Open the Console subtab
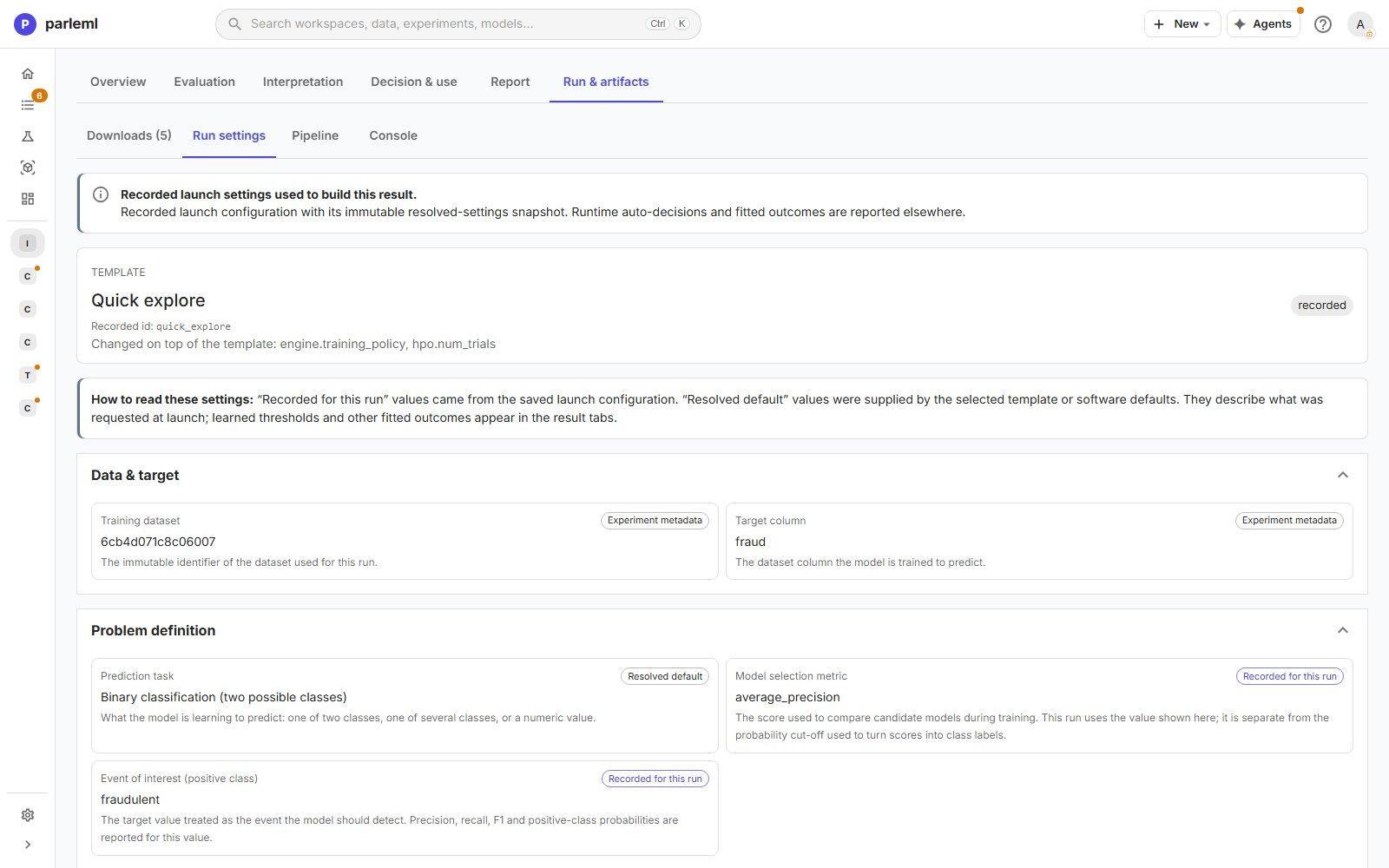This screenshot has width=1389, height=868. coord(393,135)
